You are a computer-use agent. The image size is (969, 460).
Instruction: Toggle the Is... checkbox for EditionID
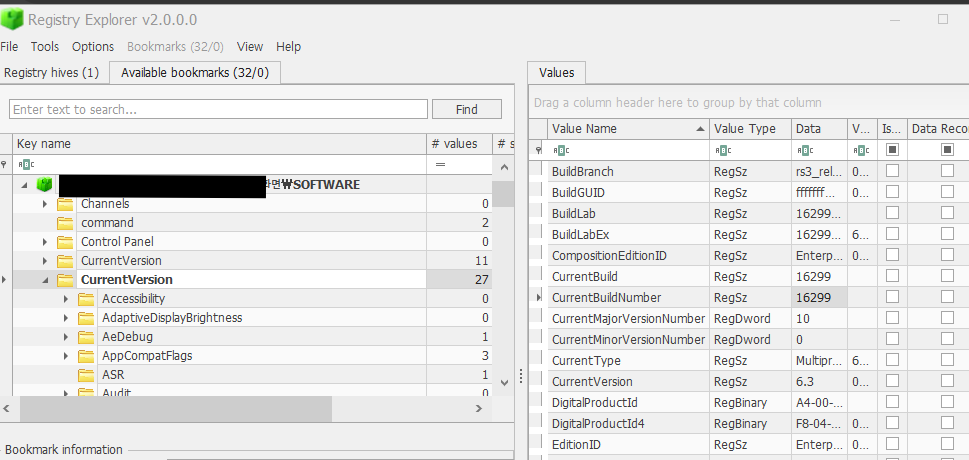(x=892, y=445)
